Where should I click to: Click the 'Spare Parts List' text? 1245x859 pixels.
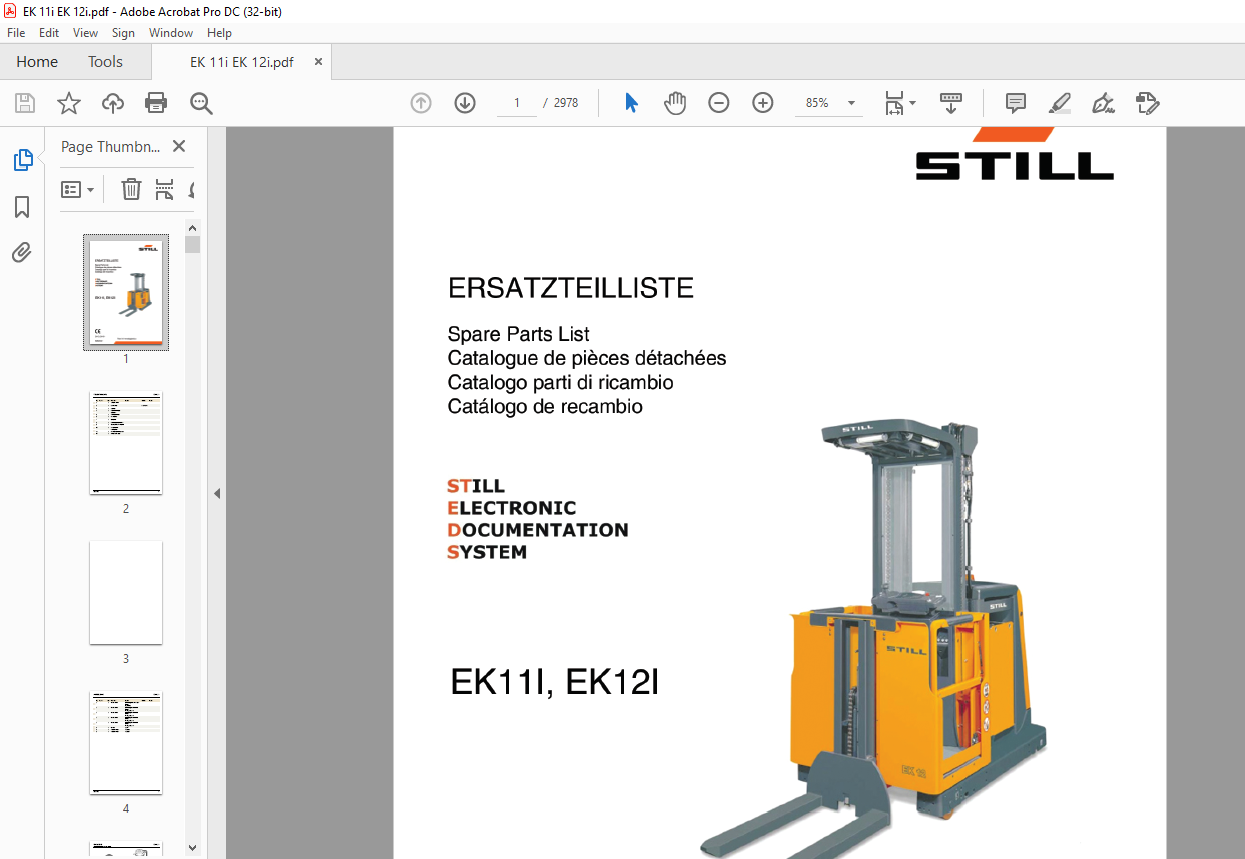pyautogui.click(x=518, y=335)
